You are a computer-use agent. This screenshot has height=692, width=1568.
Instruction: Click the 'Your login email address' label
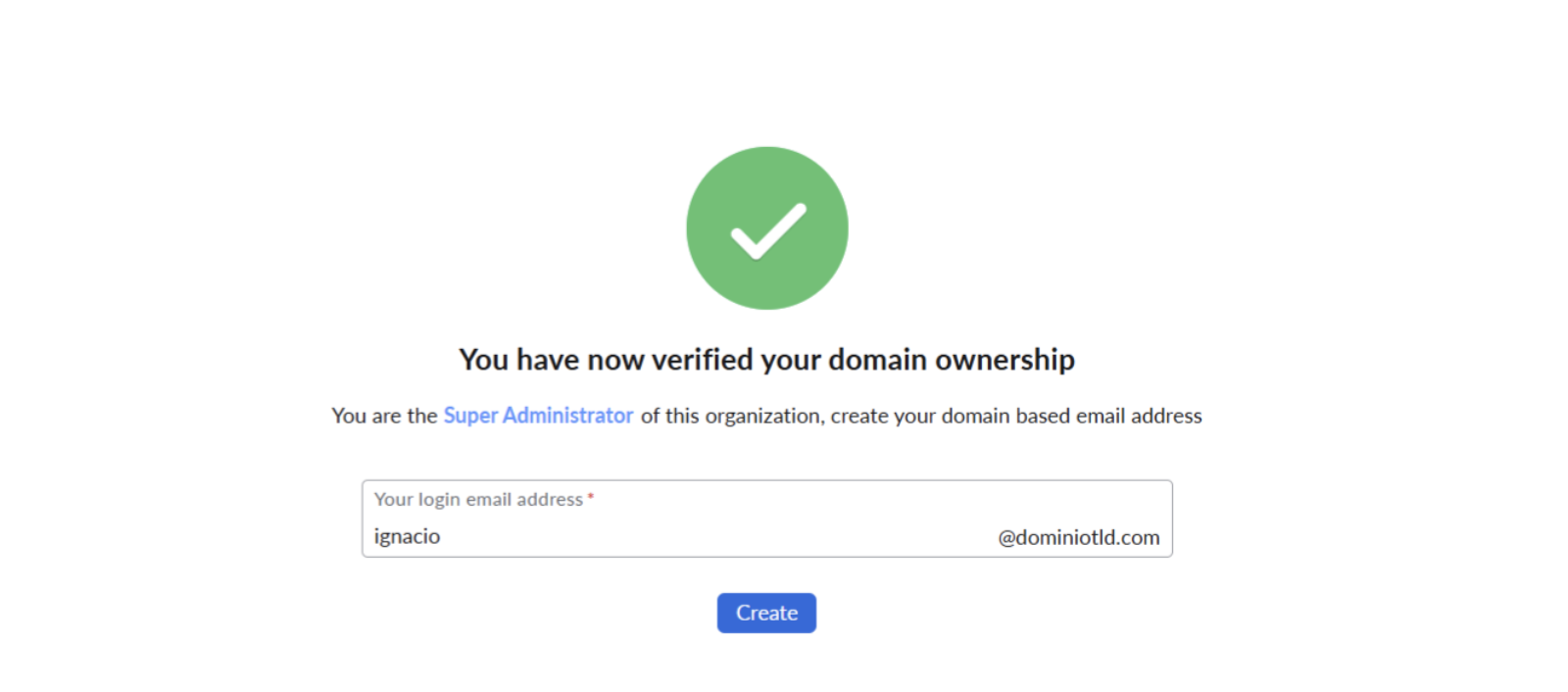pyautogui.click(x=478, y=499)
